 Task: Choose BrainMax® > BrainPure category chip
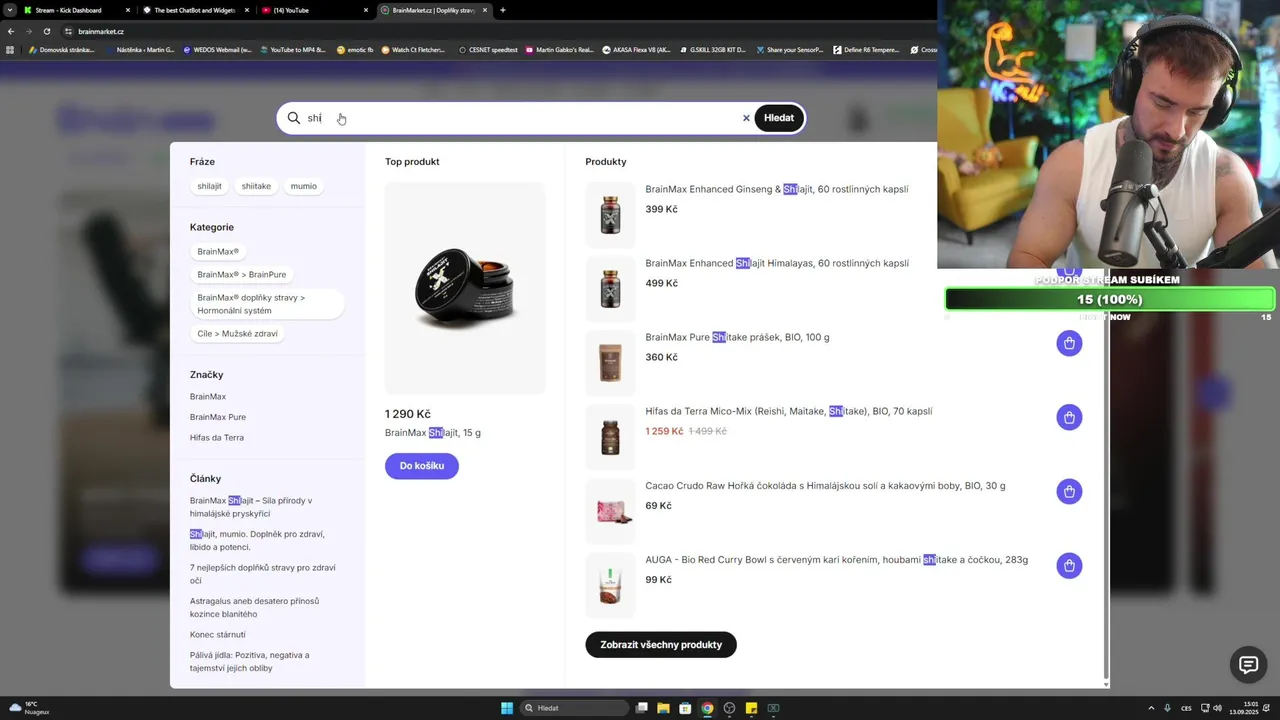(x=242, y=274)
